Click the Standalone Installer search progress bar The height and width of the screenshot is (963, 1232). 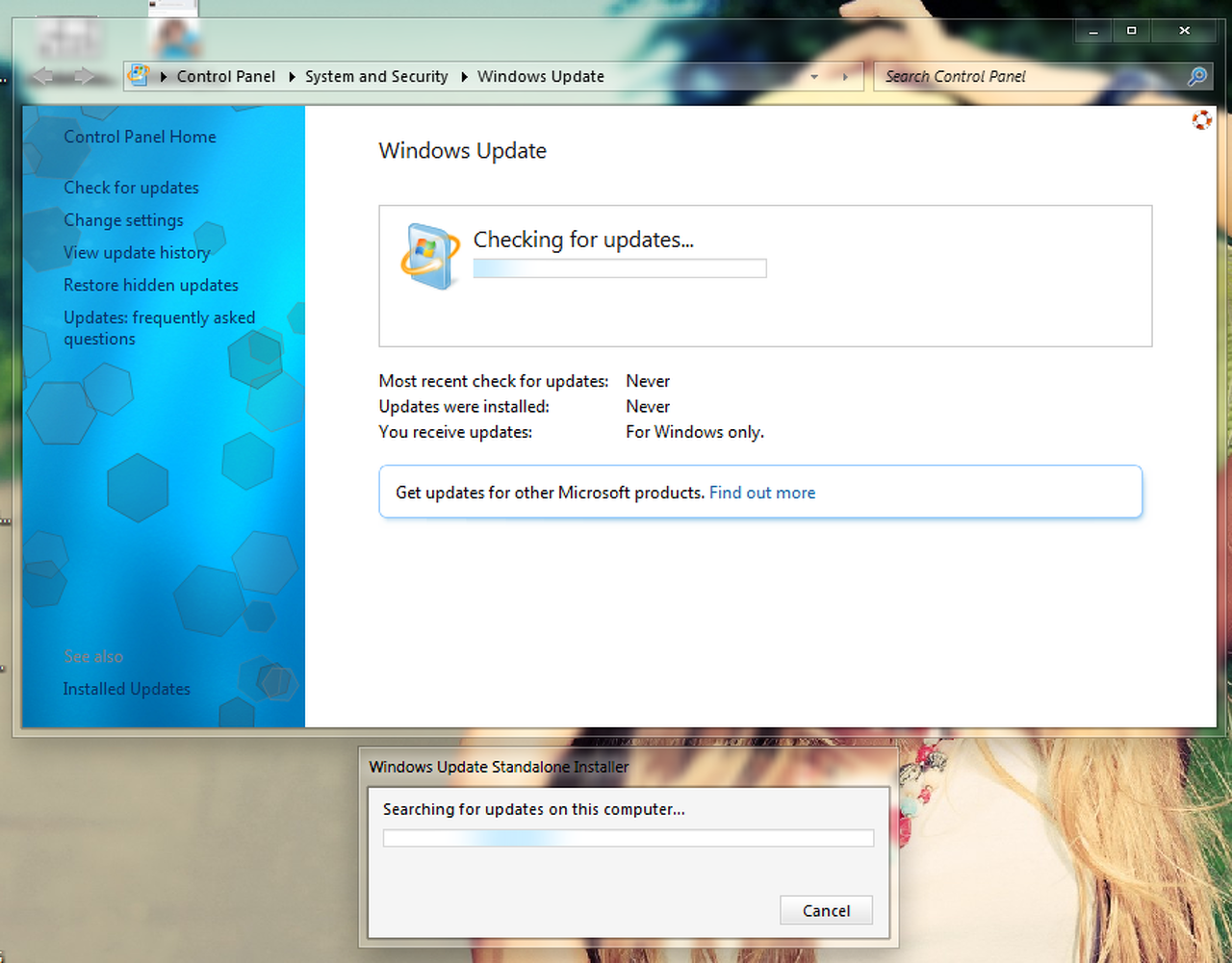click(x=629, y=838)
